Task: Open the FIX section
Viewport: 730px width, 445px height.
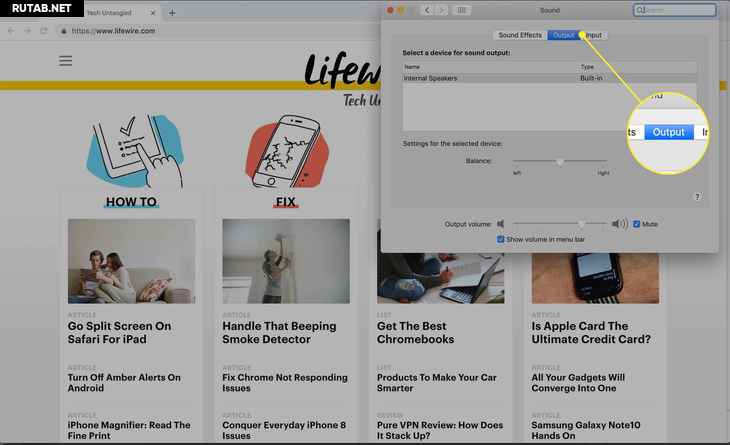Action: click(285, 202)
